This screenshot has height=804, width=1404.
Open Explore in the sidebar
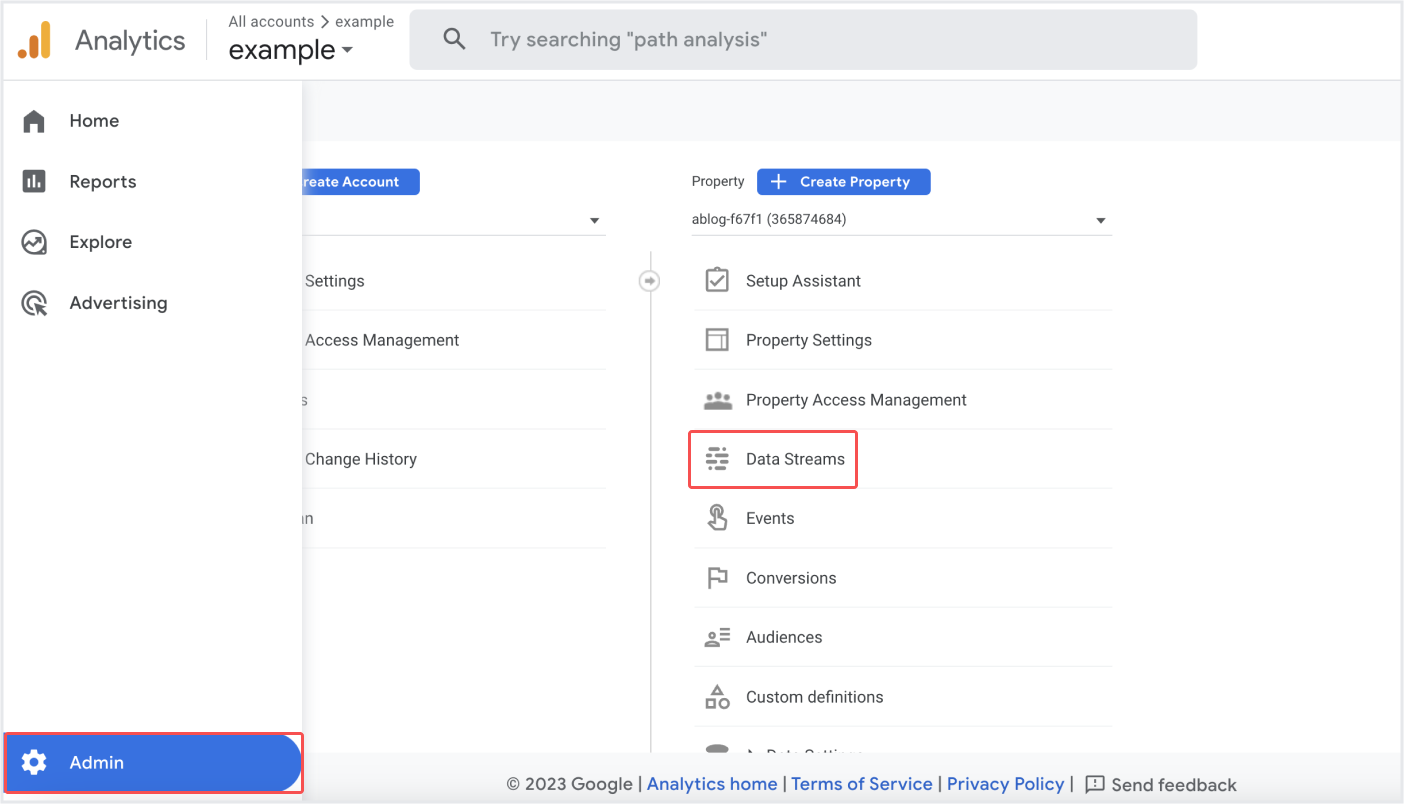click(x=152, y=242)
